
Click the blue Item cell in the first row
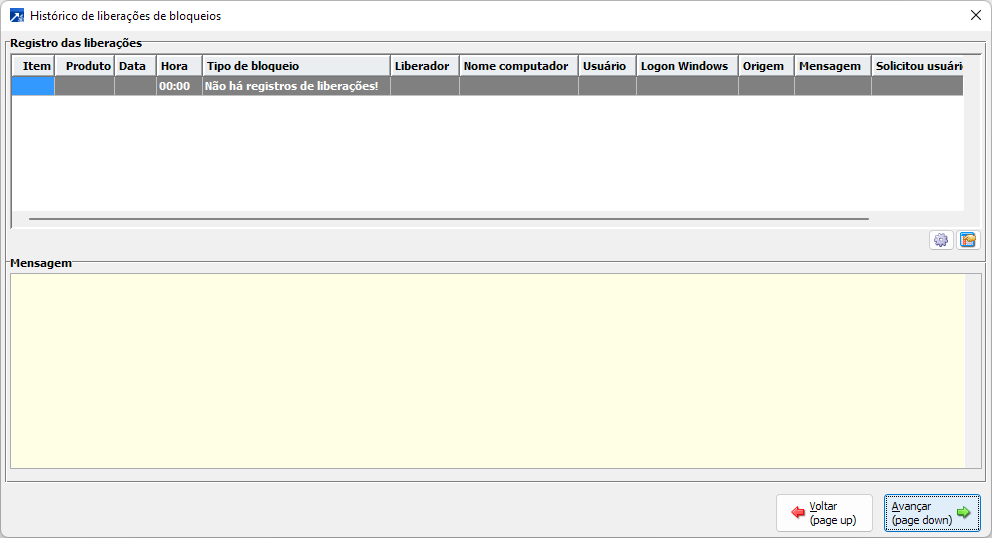(x=33, y=86)
